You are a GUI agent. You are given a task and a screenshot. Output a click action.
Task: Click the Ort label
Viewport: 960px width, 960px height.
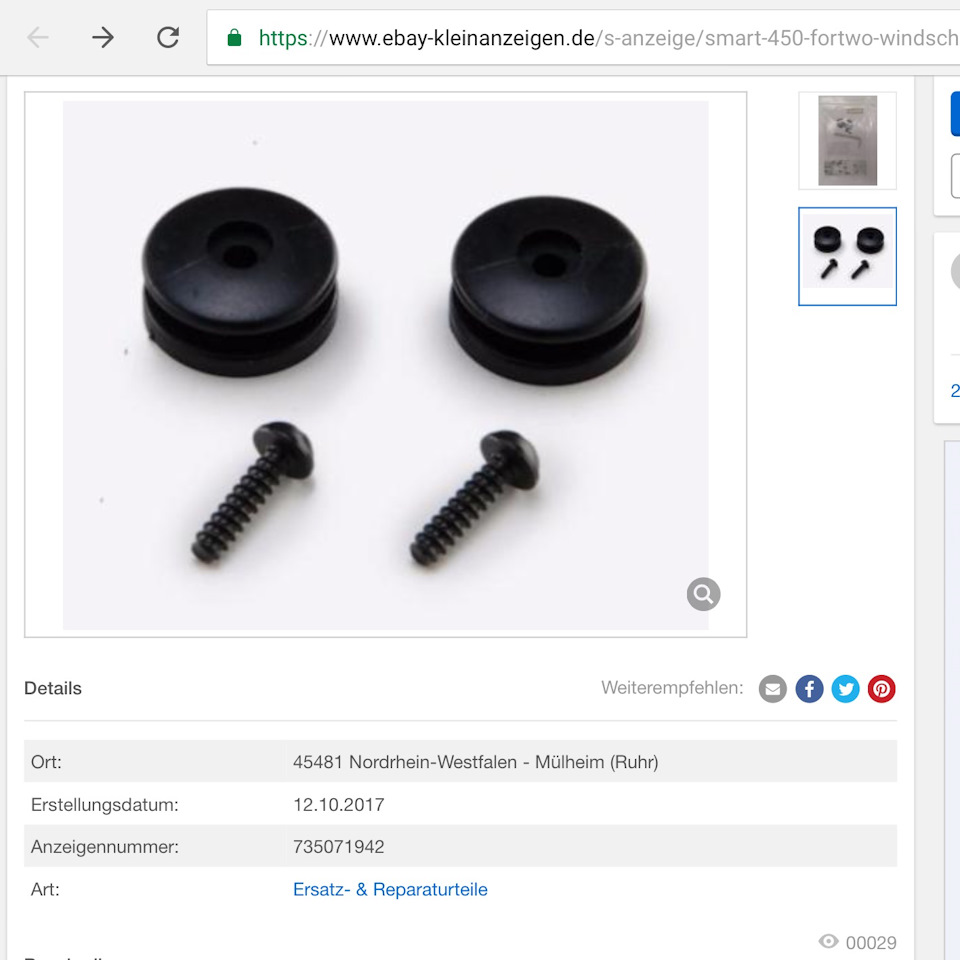46,762
